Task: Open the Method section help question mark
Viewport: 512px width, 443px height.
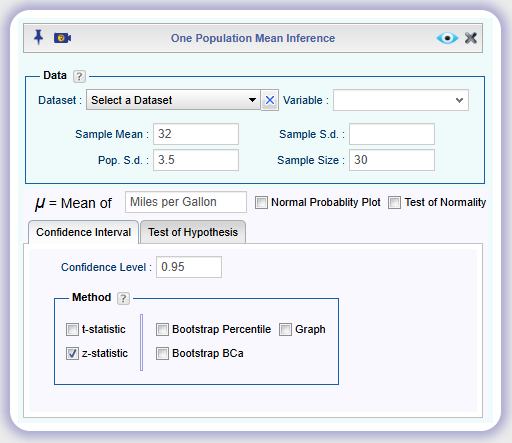Action: pyautogui.click(x=123, y=298)
